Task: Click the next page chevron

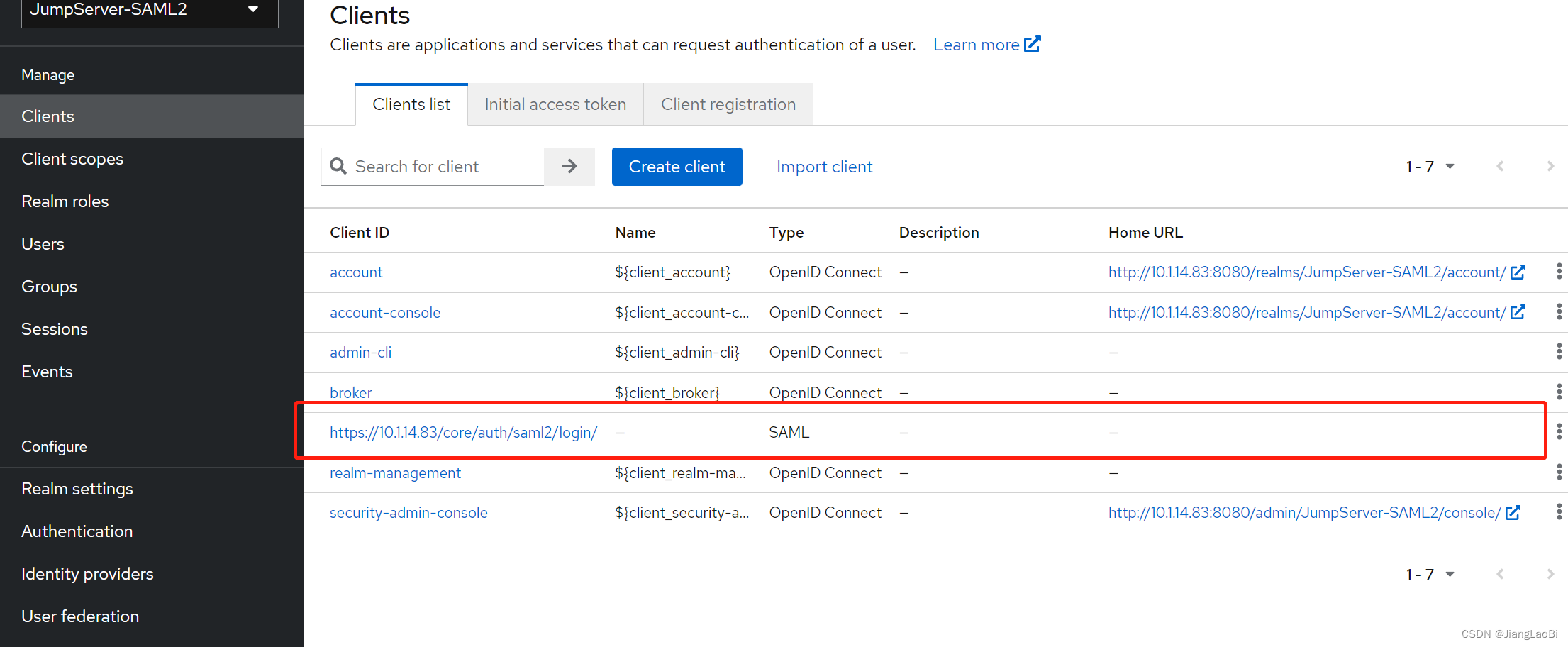Action: pyautogui.click(x=1550, y=166)
